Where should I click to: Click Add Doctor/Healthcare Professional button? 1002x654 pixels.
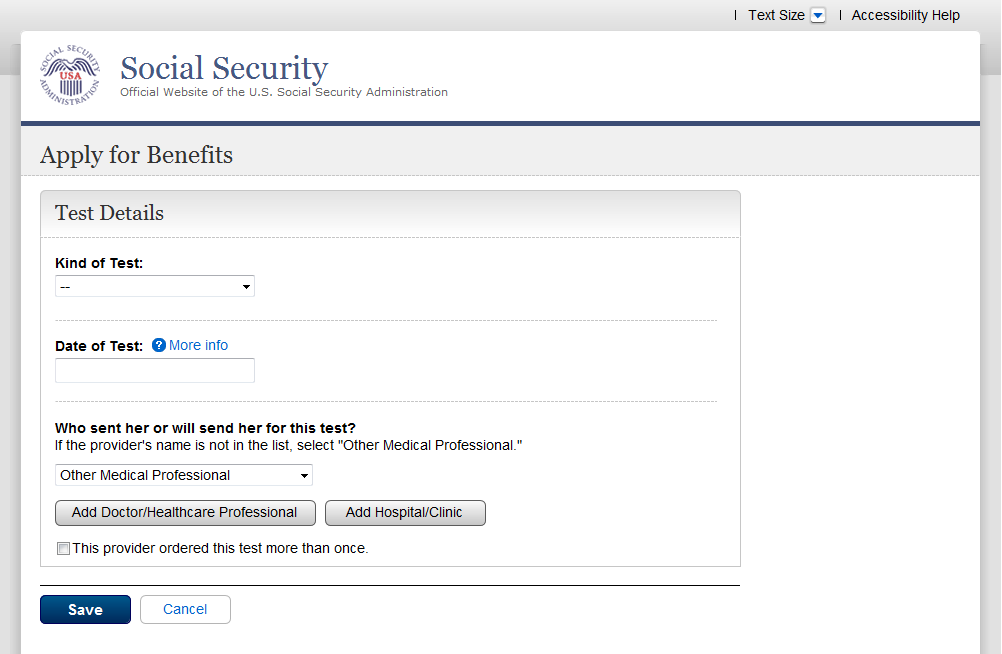pos(185,513)
